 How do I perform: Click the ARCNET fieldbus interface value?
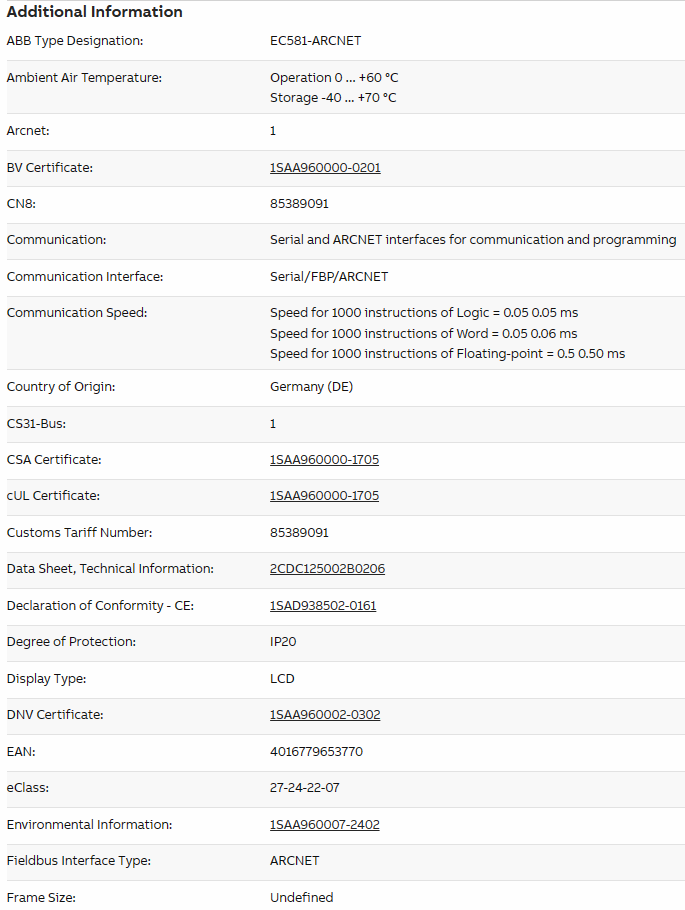(294, 861)
